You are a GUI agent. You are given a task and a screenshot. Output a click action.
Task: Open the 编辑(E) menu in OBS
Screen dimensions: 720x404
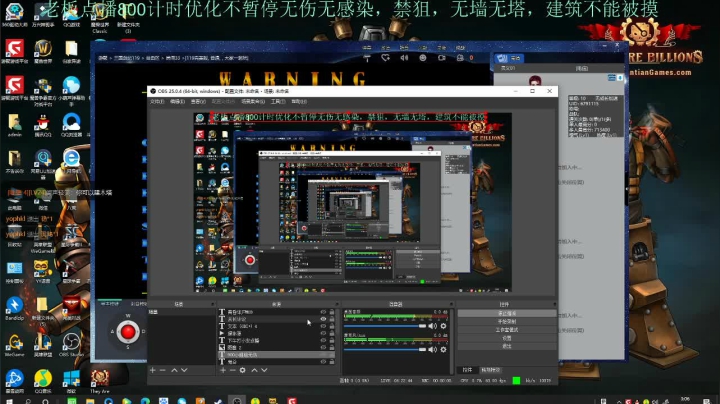[x=177, y=101]
